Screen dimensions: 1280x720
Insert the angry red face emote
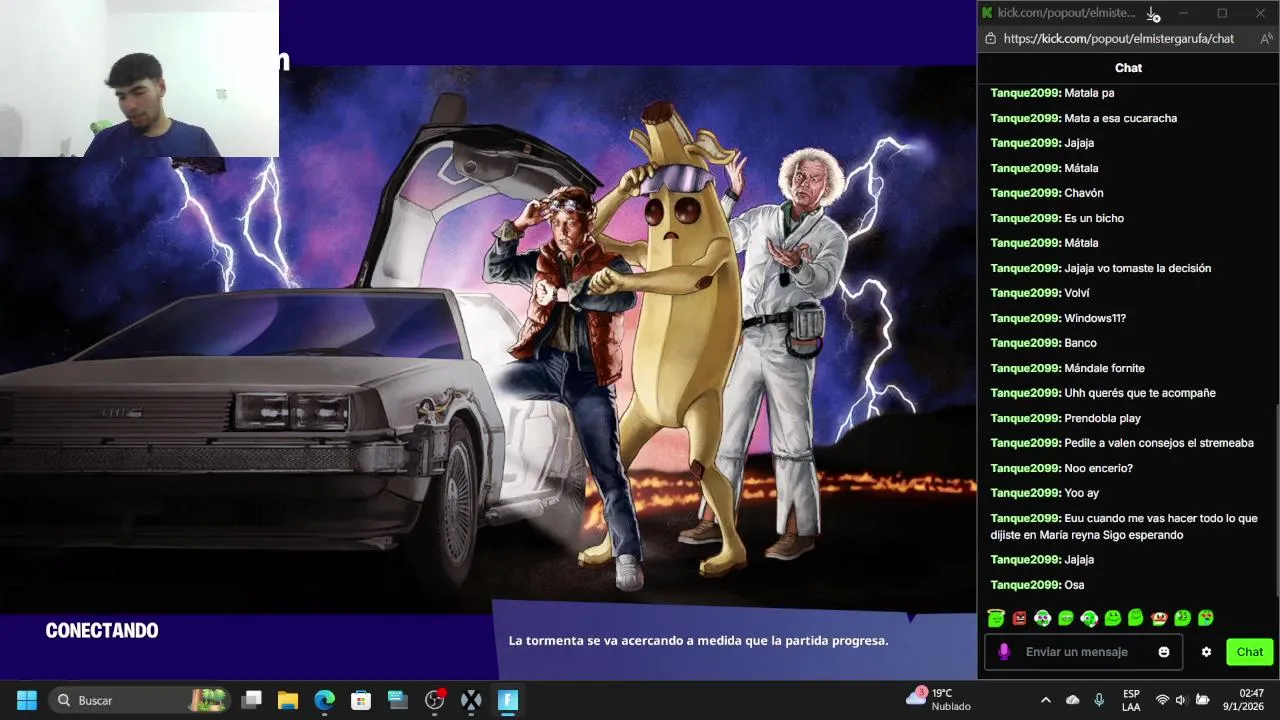pyautogui.click(x=1019, y=618)
